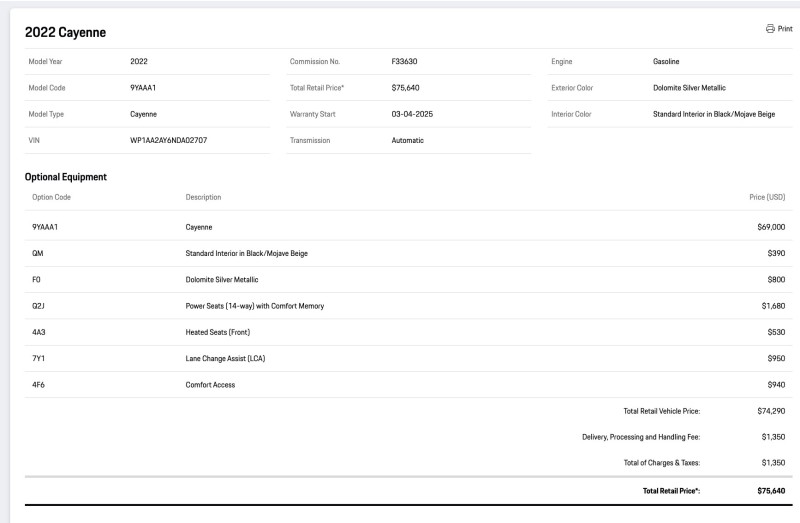Select the $390 price

pos(776,253)
